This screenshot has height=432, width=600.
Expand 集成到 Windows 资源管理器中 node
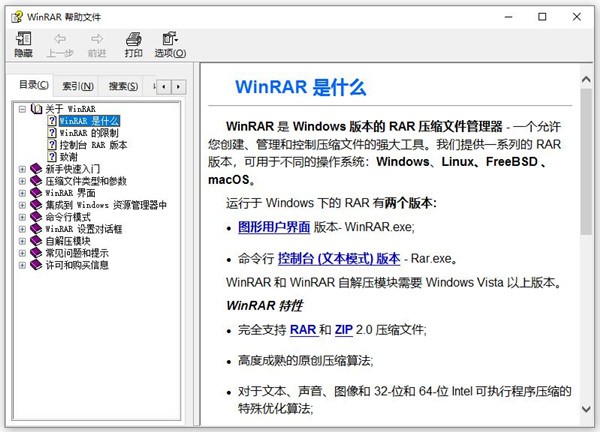(22, 205)
